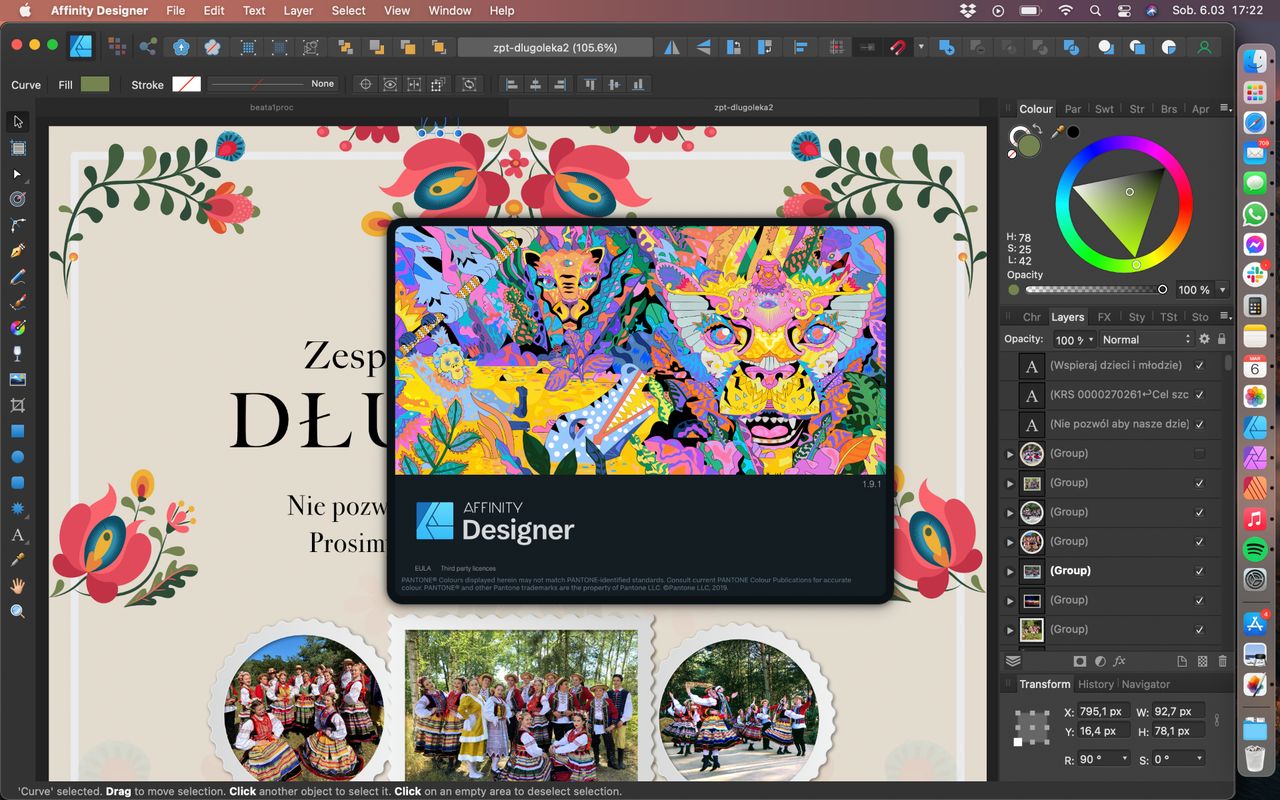
Task: Select the Ellipse tool
Action: [x=18, y=457]
